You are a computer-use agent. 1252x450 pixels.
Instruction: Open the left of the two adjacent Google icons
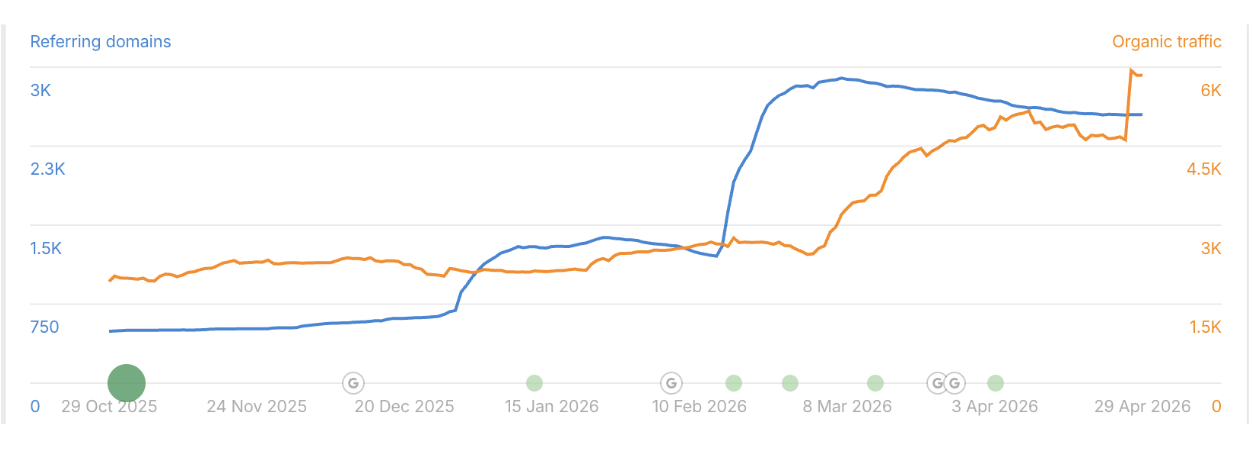tap(937, 382)
